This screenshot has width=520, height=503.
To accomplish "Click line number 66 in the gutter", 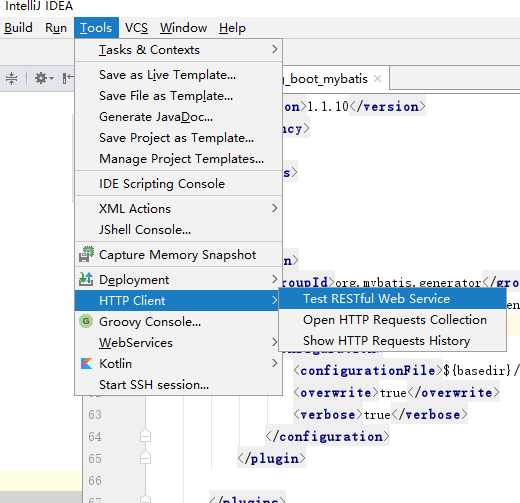I will (95, 481).
